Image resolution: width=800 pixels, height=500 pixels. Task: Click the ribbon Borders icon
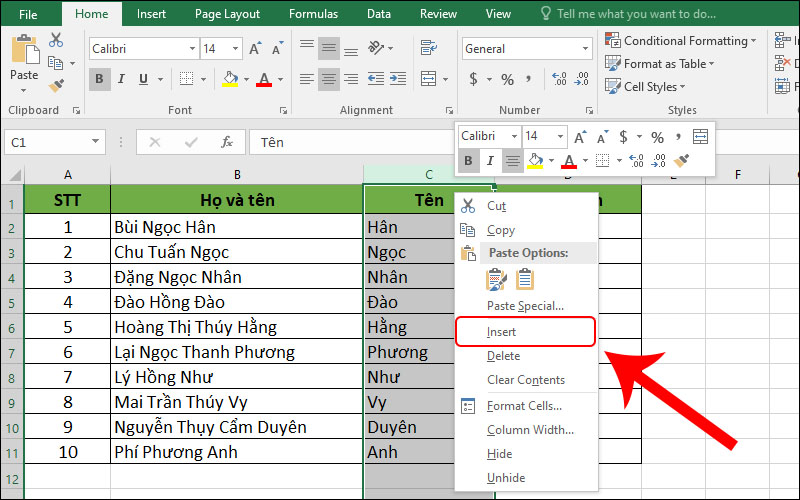click(x=187, y=79)
